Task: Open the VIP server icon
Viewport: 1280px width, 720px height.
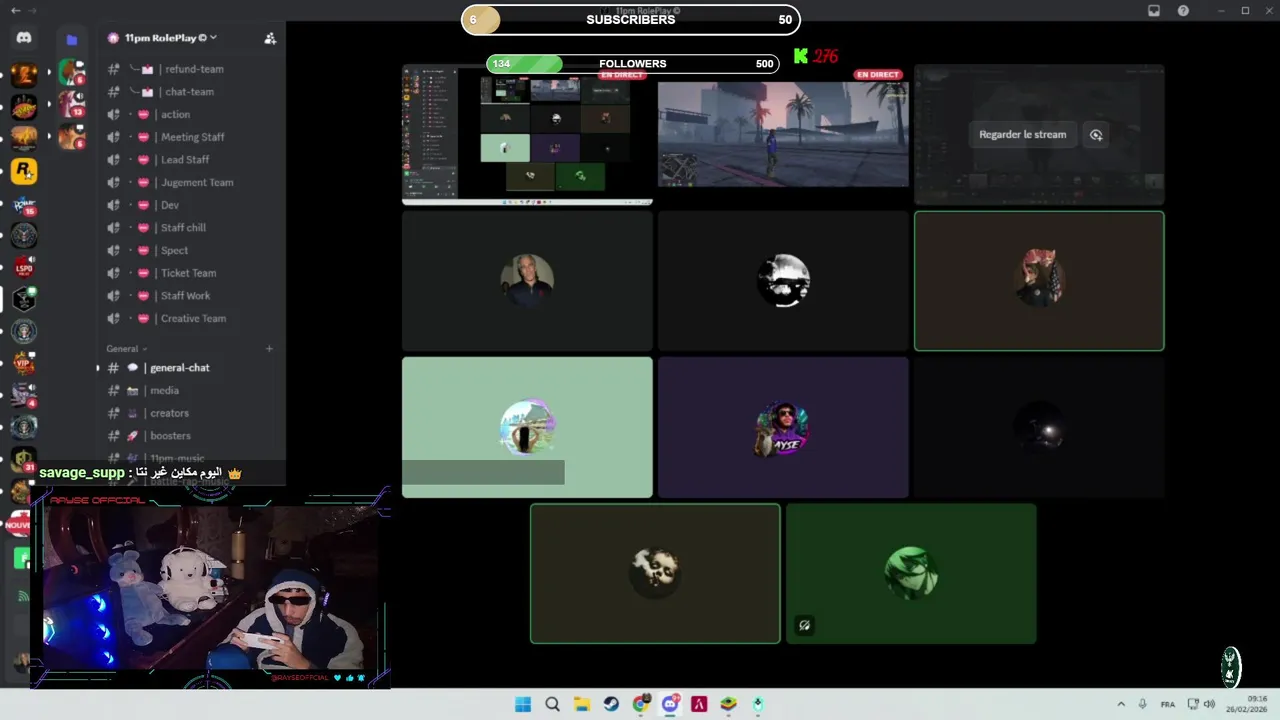Action: click(24, 363)
